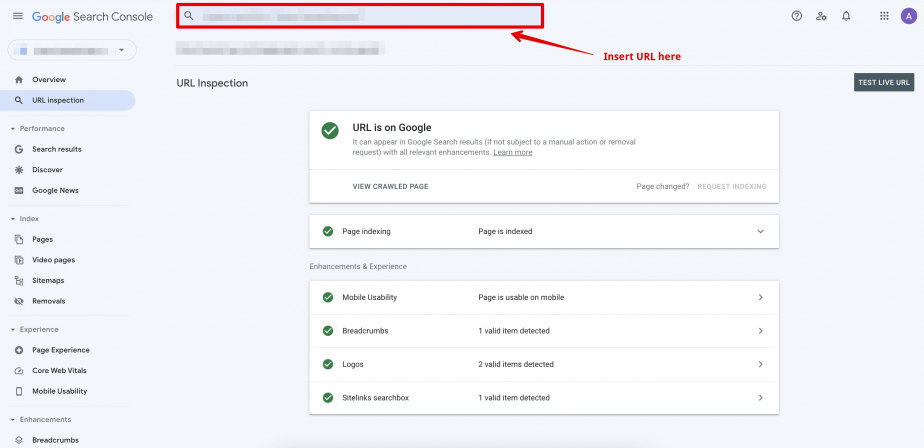
Task: Focus the URL inspection search field
Action: (359, 16)
